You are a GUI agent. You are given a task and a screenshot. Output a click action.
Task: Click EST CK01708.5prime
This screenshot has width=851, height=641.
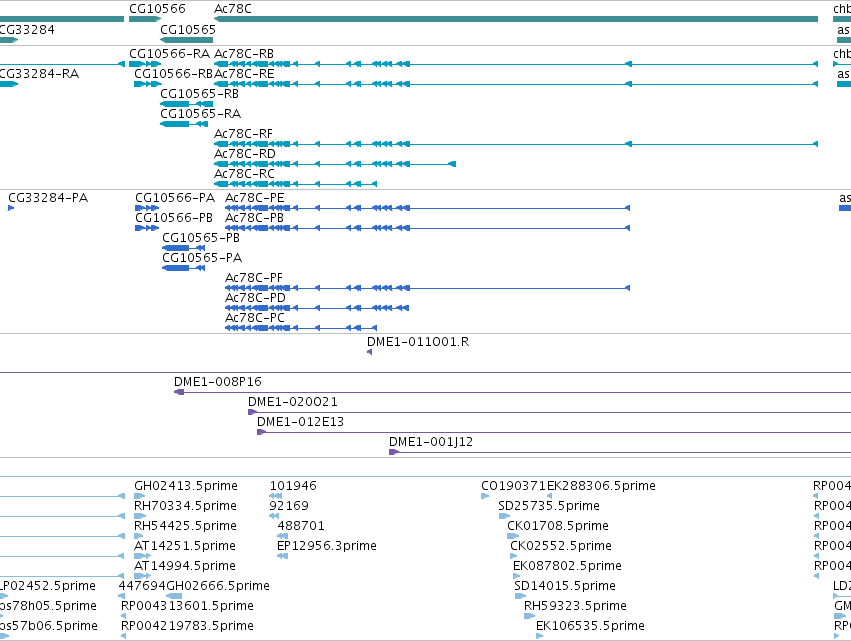pos(513,536)
